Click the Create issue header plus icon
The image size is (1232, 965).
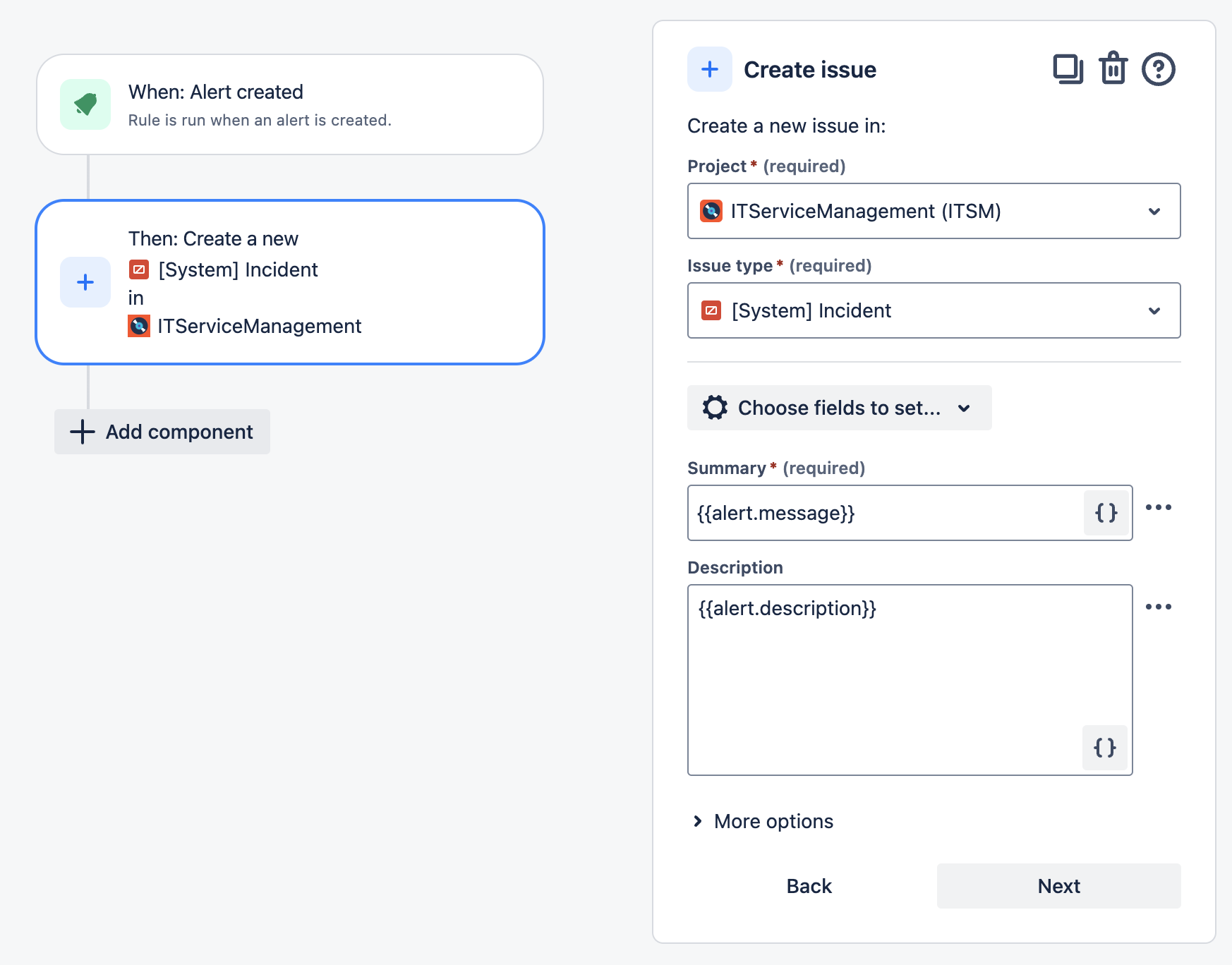(709, 69)
